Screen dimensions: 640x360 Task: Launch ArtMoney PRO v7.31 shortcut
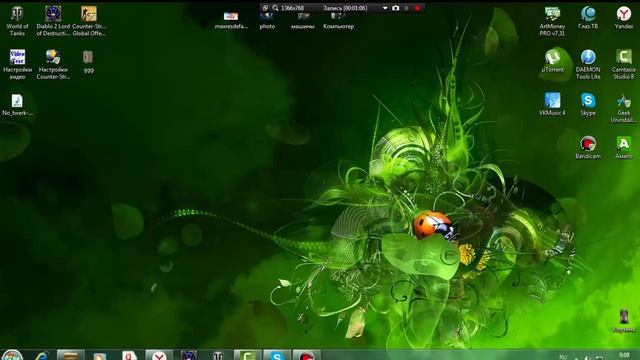552,21
